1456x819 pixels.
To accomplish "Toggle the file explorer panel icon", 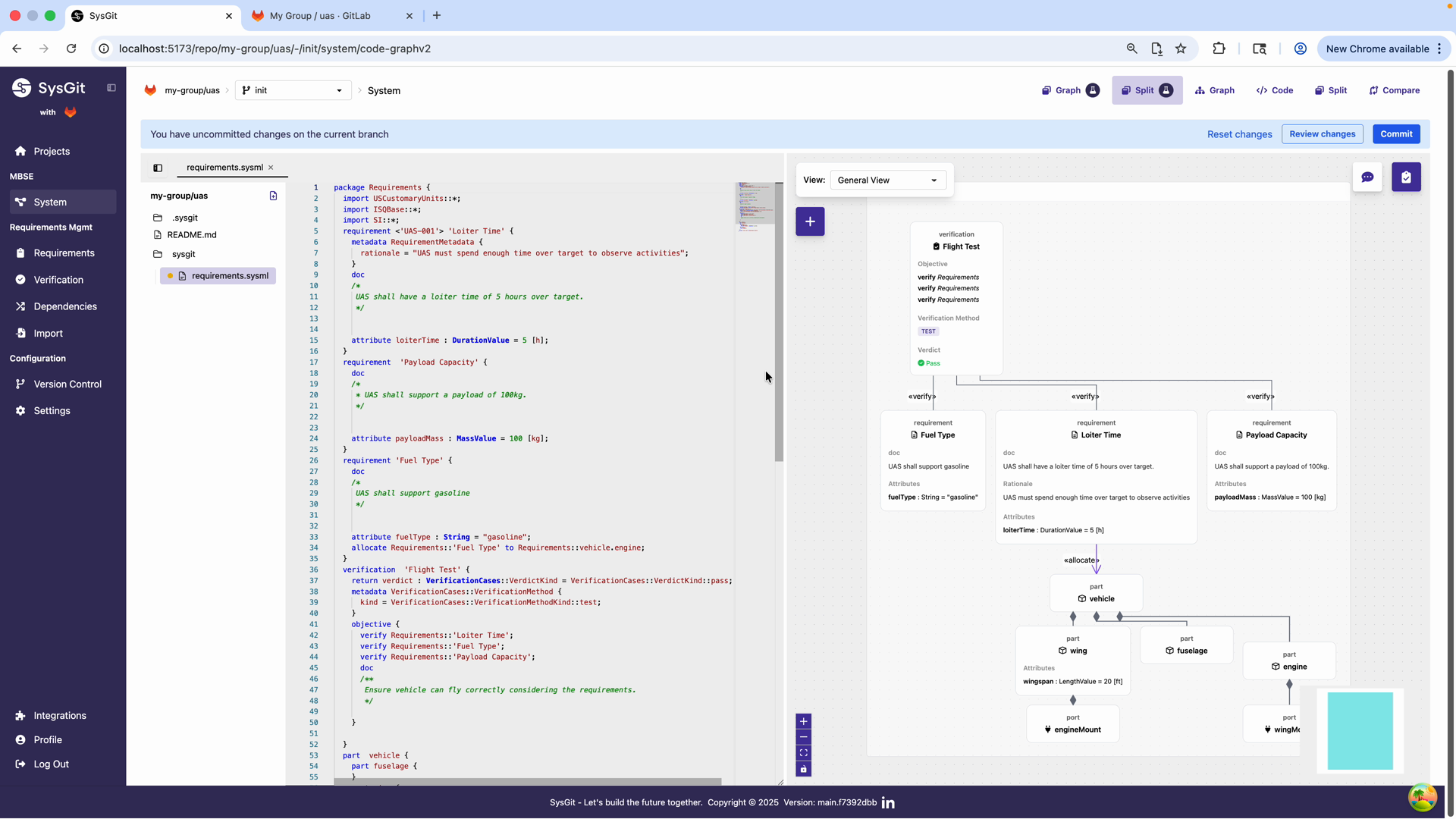I will click(x=158, y=168).
